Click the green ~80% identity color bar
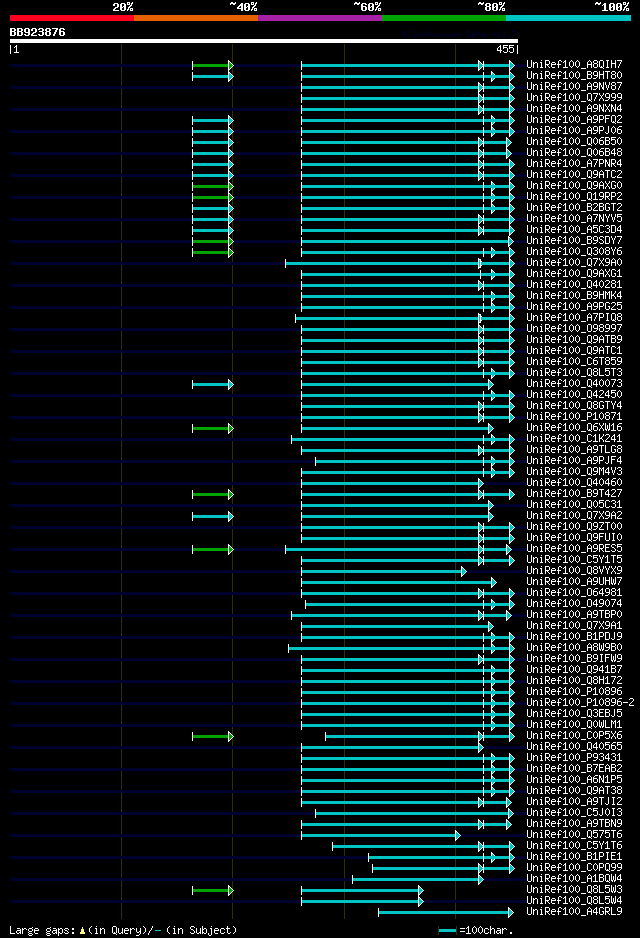Image resolution: width=640 pixels, height=938 pixels. pyautogui.click(x=444, y=18)
